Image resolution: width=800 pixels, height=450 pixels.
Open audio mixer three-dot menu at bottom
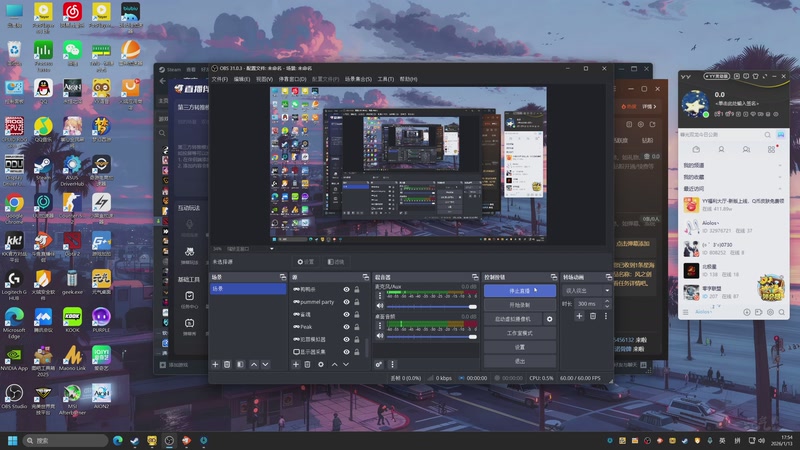click(392, 364)
